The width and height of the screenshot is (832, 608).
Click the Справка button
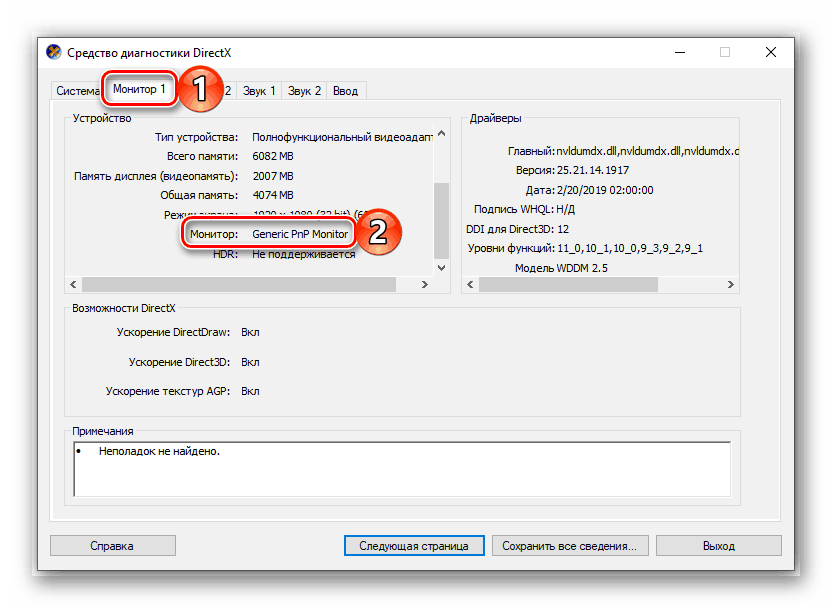[112, 545]
